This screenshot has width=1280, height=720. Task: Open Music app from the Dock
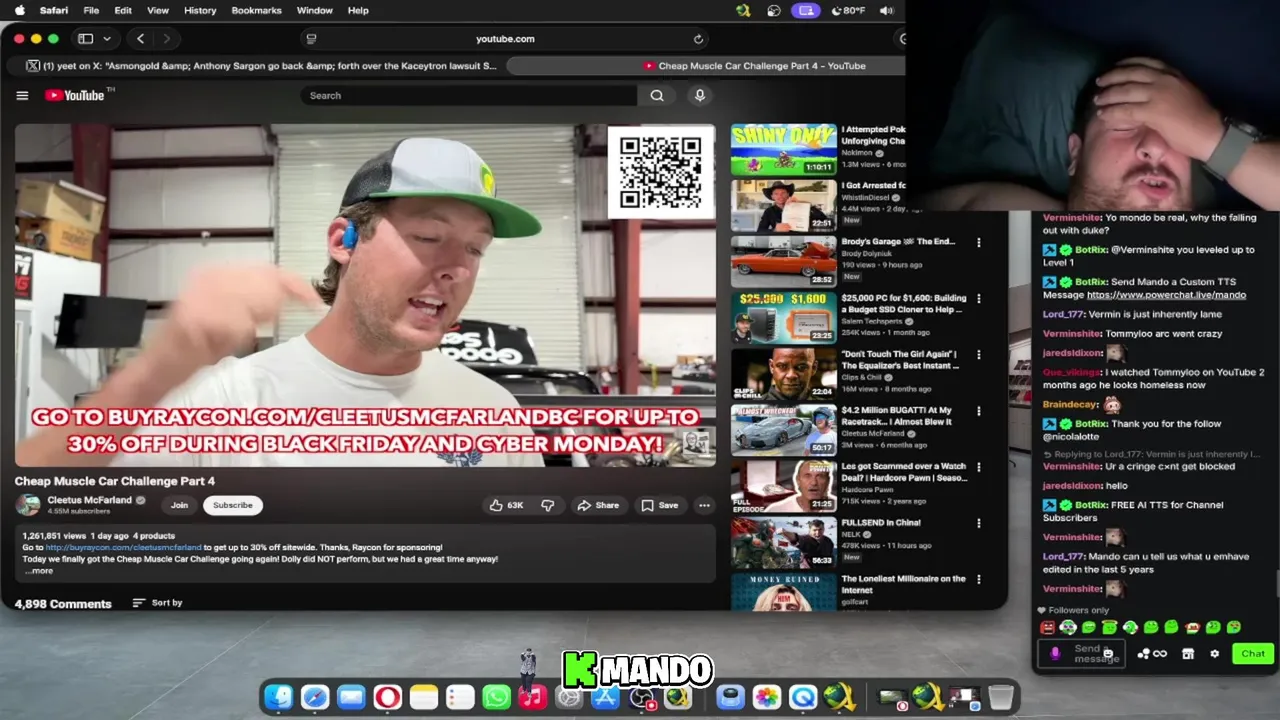(x=532, y=697)
